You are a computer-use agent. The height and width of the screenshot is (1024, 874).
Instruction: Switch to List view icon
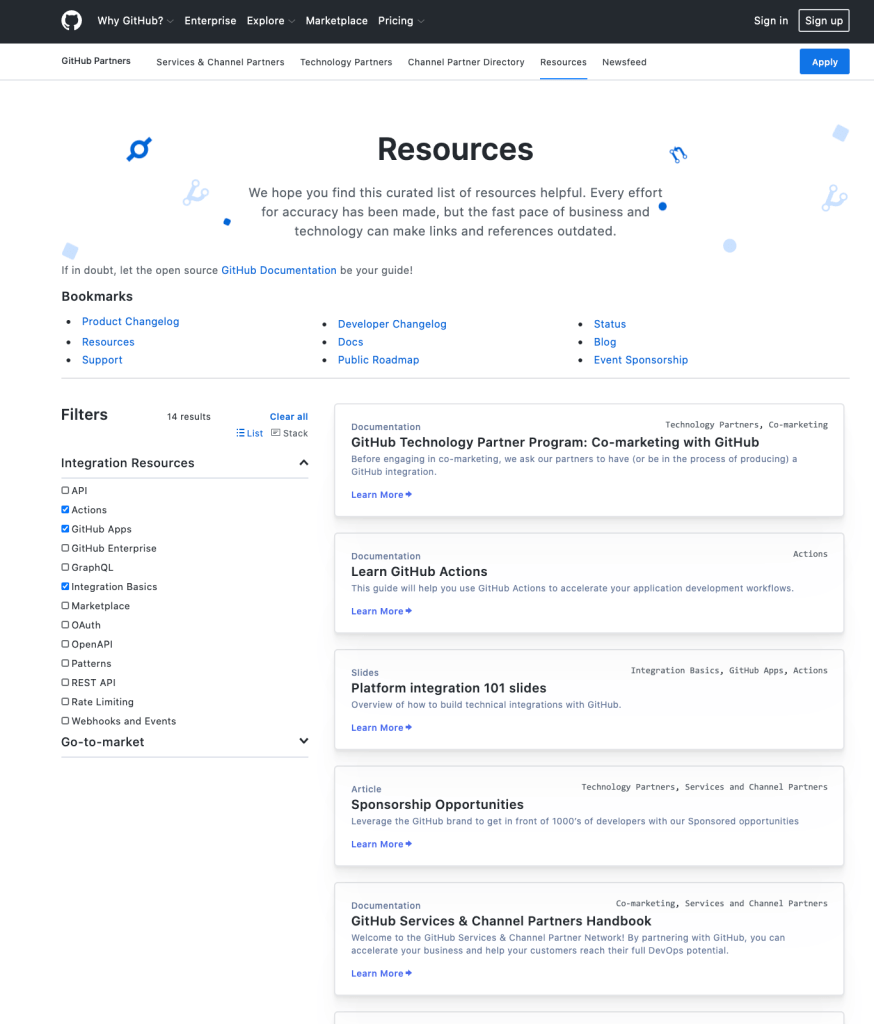[241, 433]
